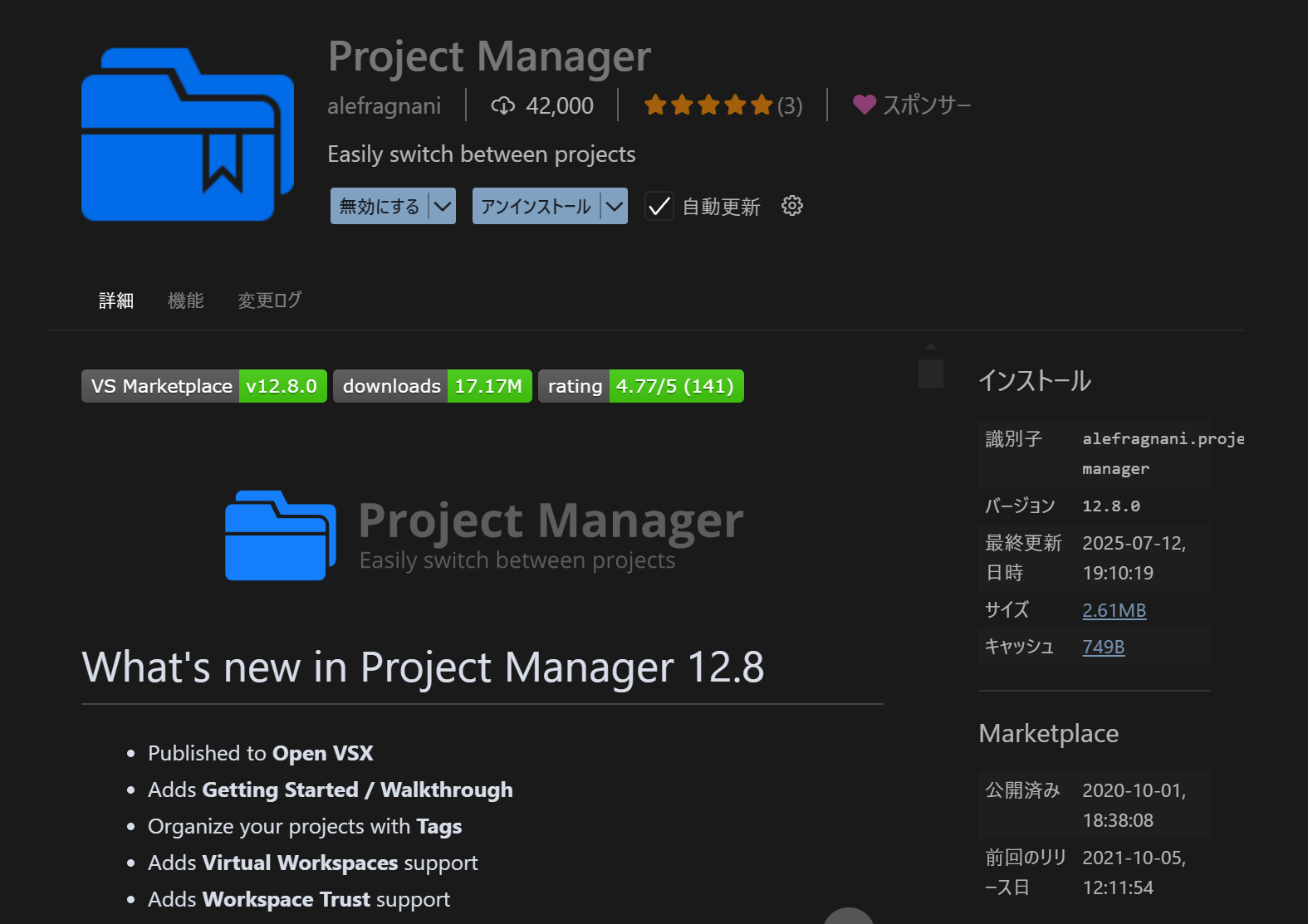Click the README scrollbar thumb
1308x924 pixels.
[x=931, y=374]
